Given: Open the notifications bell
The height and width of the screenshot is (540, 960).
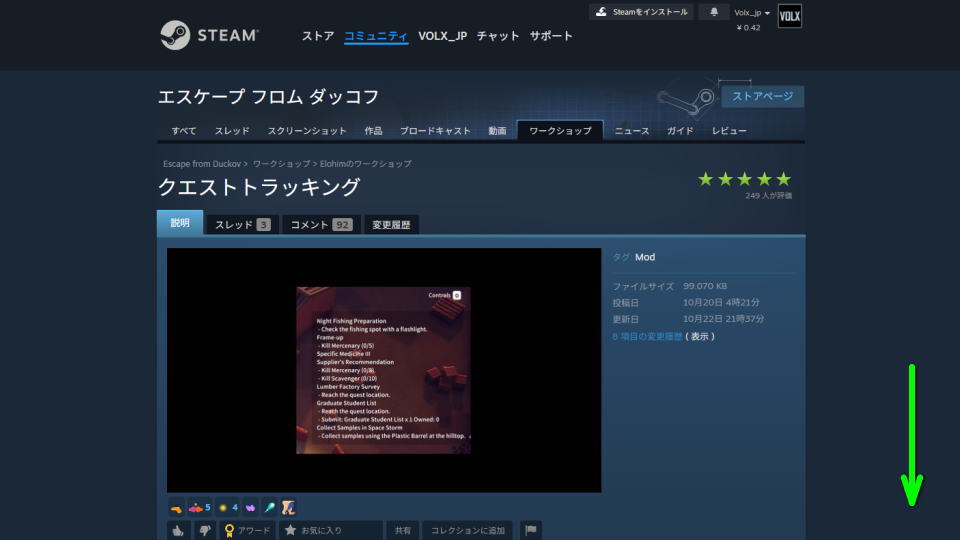Looking at the screenshot, I should click(x=713, y=12).
